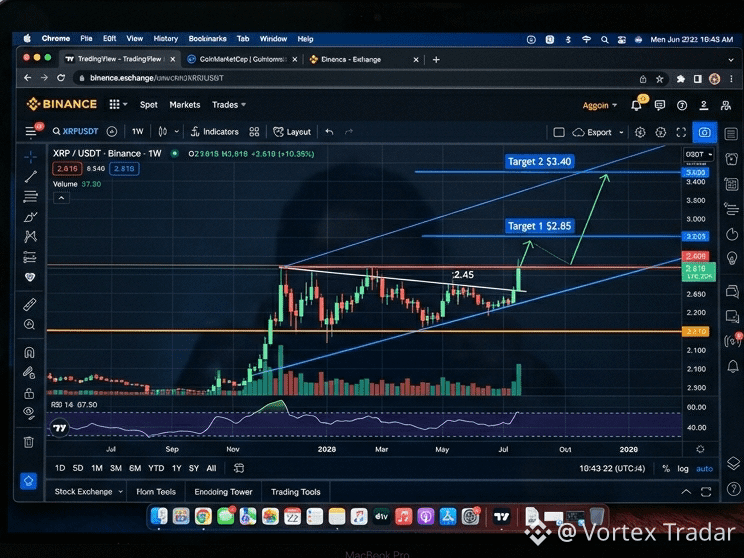Open the watchlist panel in right sidebar
Image resolution: width=744 pixels, height=558 pixels.
tap(731, 134)
